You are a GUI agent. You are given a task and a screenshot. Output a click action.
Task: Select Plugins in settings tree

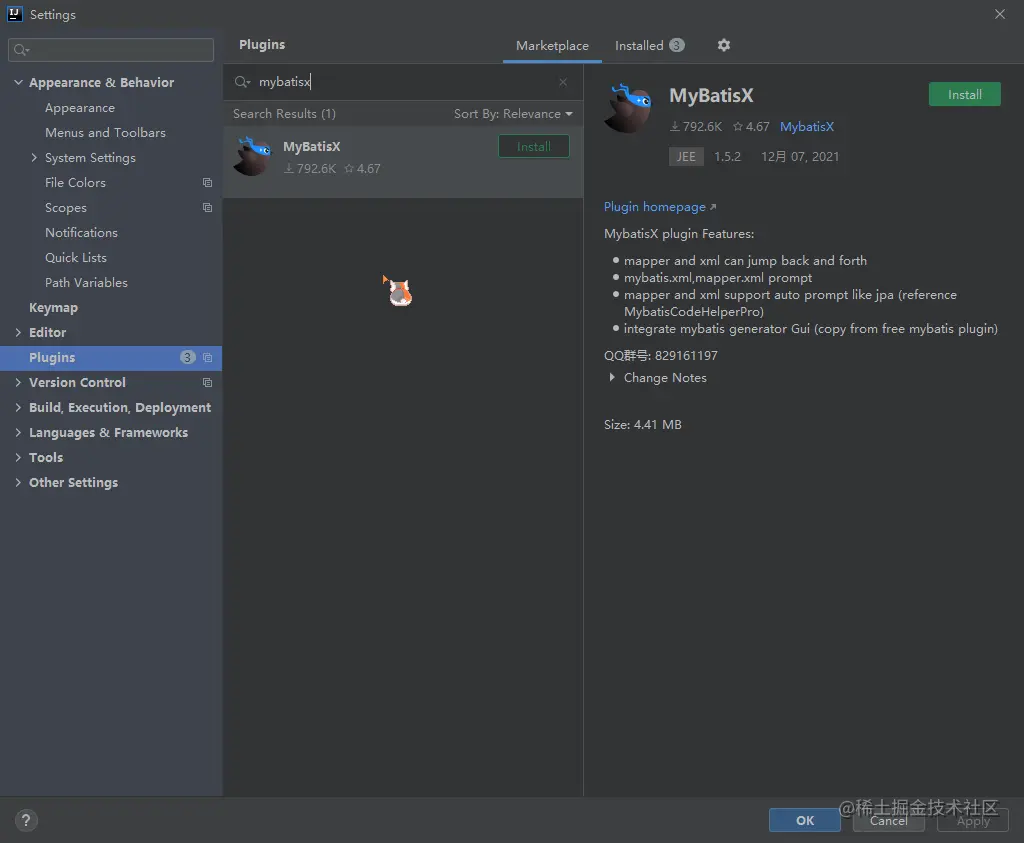(x=111, y=358)
